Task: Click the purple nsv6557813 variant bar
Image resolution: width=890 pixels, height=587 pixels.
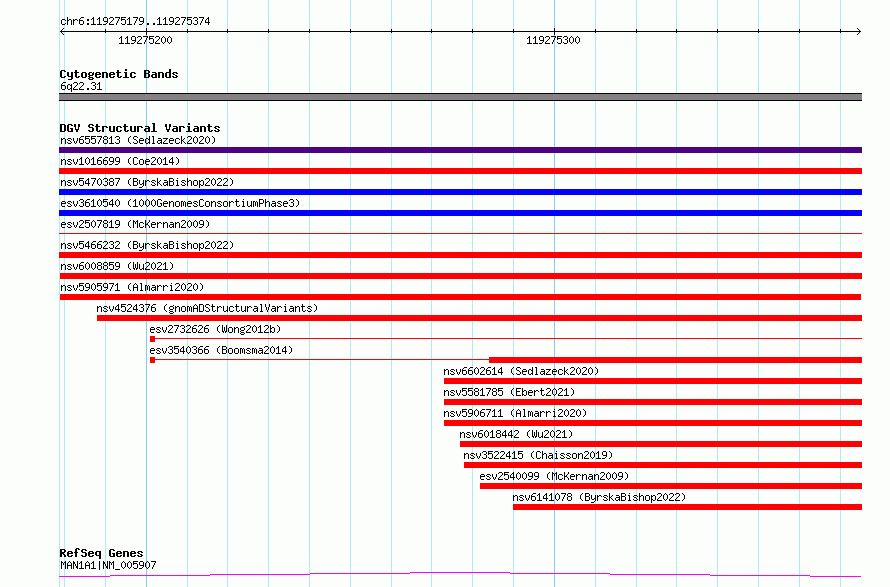Action: [x=460, y=150]
